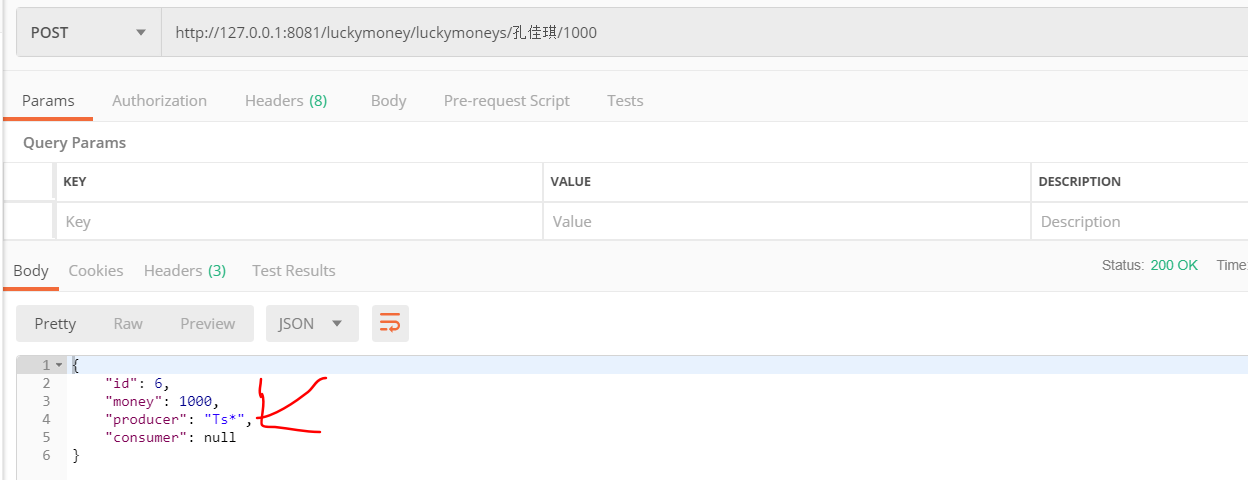The image size is (1248, 480).
Task: View the Test Results tab
Action: click(293, 271)
